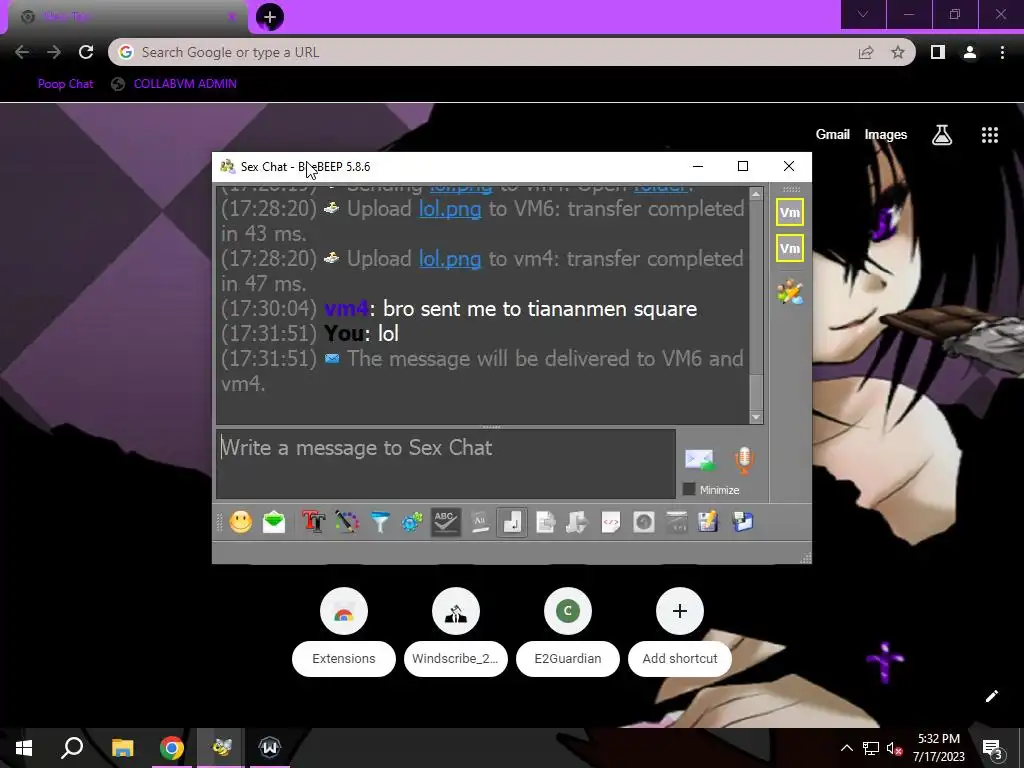Image resolution: width=1024 pixels, height=768 pixels.
Task: Click muted volume tray icon
Action: (894, 748)
